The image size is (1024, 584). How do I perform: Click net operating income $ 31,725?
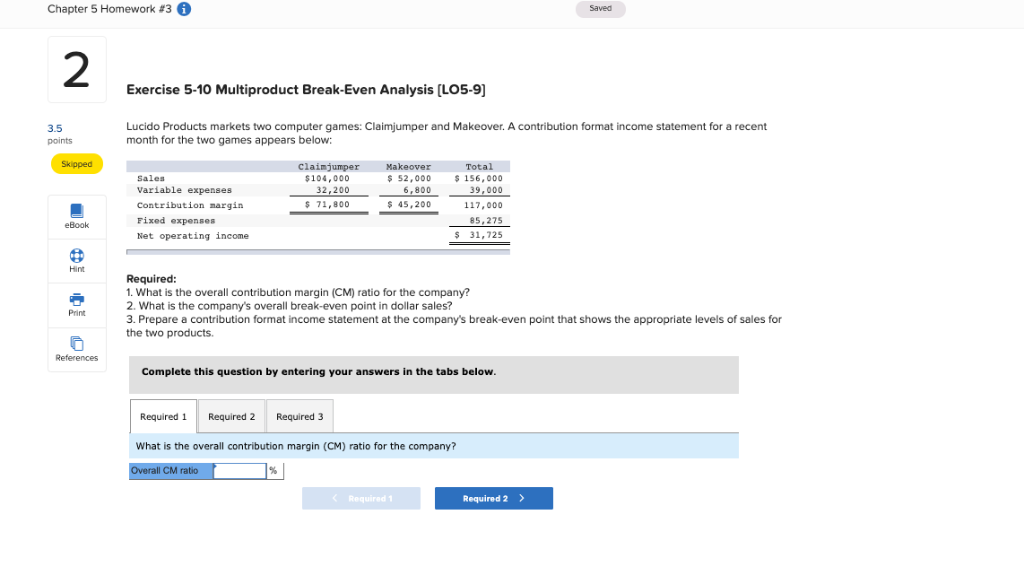tap(479, 235)
